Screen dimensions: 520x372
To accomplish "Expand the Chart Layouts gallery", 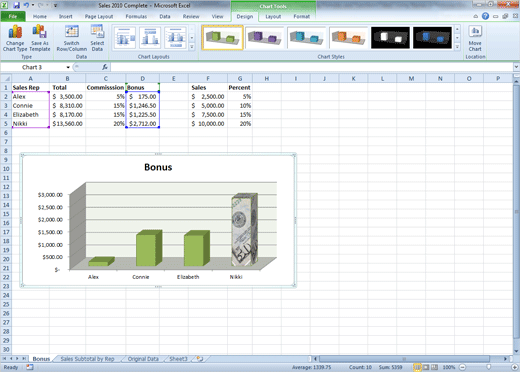I will pos(192,47).
